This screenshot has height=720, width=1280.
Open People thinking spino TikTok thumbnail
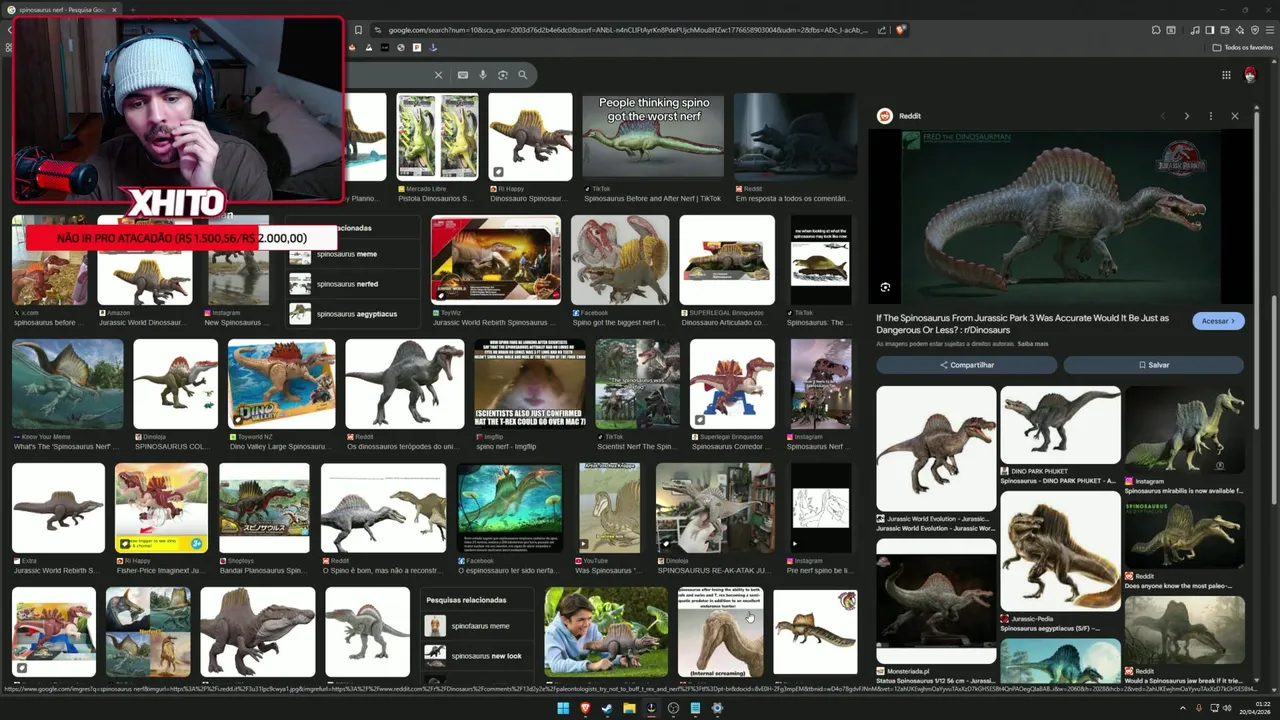(652, 136)
